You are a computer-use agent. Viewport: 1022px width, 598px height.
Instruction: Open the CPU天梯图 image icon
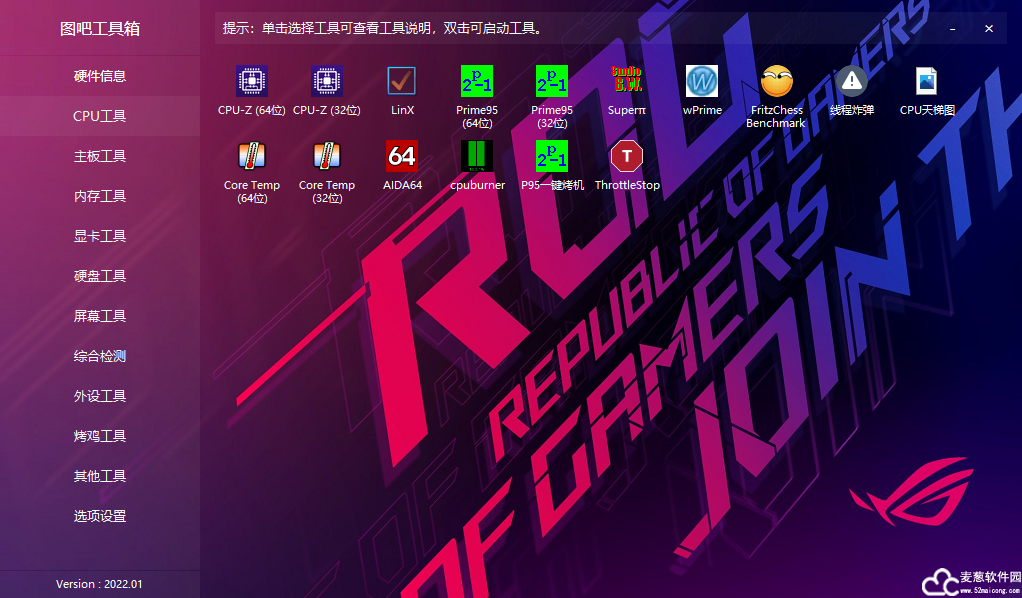927,82
